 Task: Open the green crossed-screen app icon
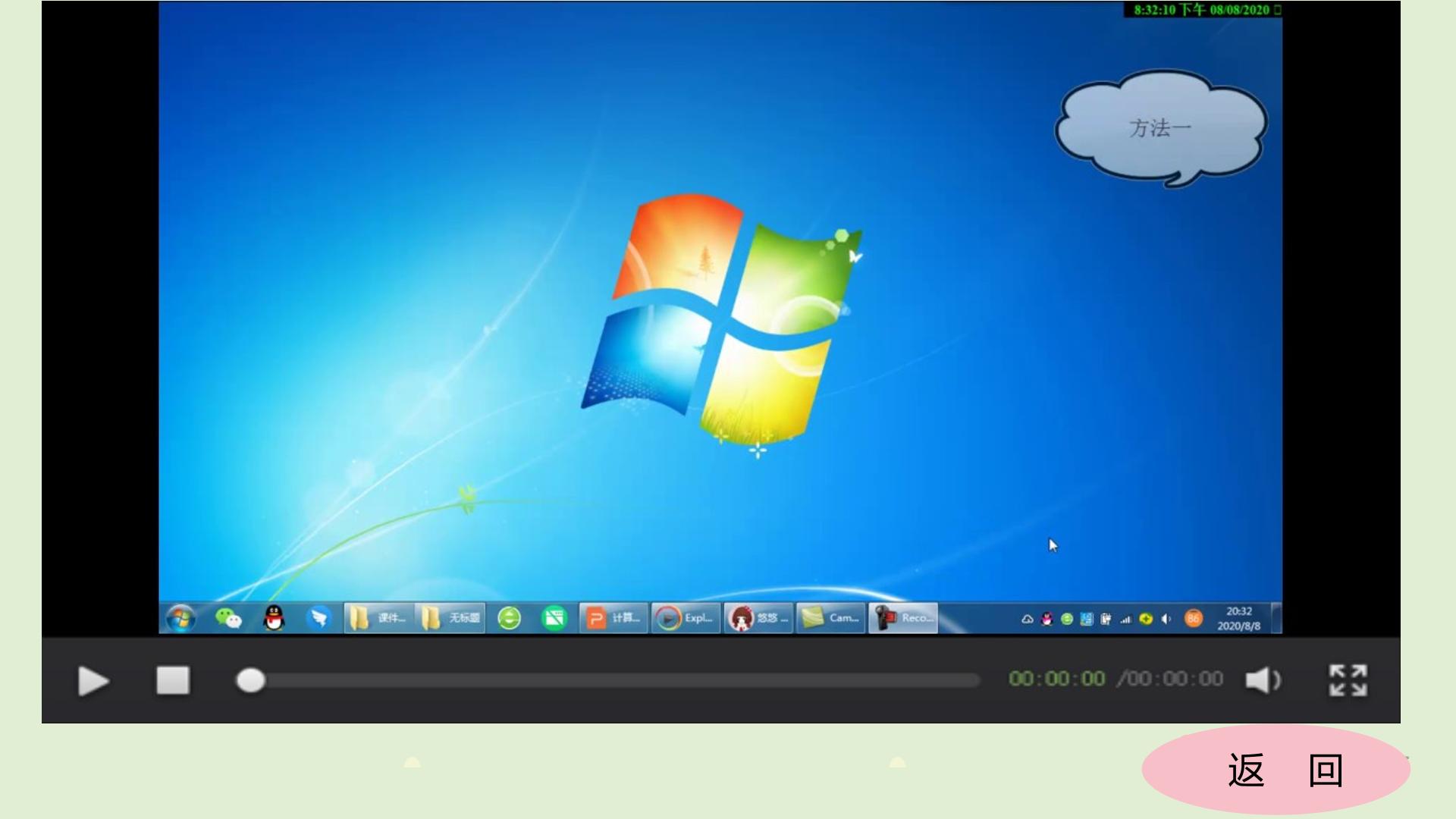(x=554, y=619)
